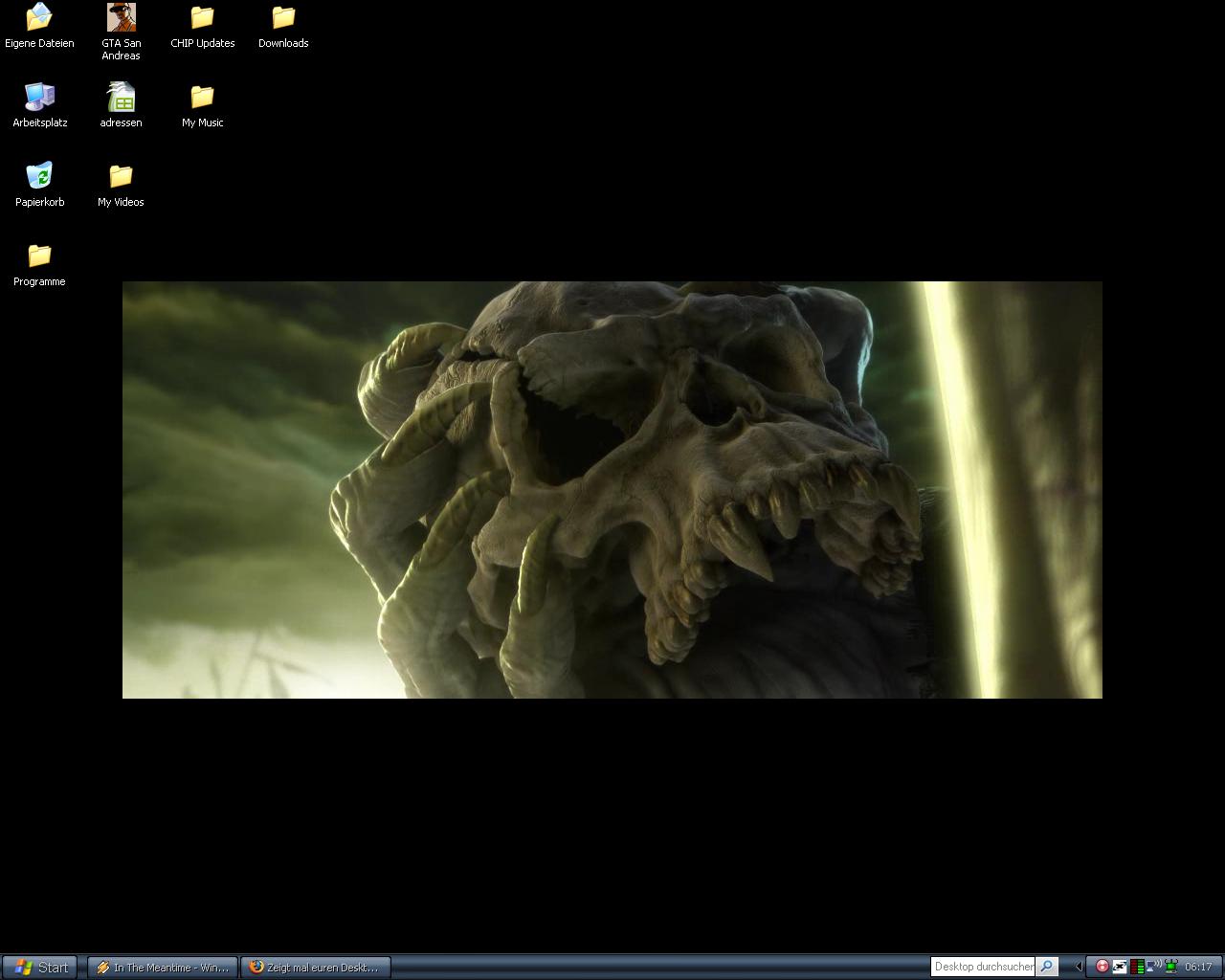Select the My Videos folder
Image resolution: width=1225 pixels, height=980 pixels.
click(121, 177)
